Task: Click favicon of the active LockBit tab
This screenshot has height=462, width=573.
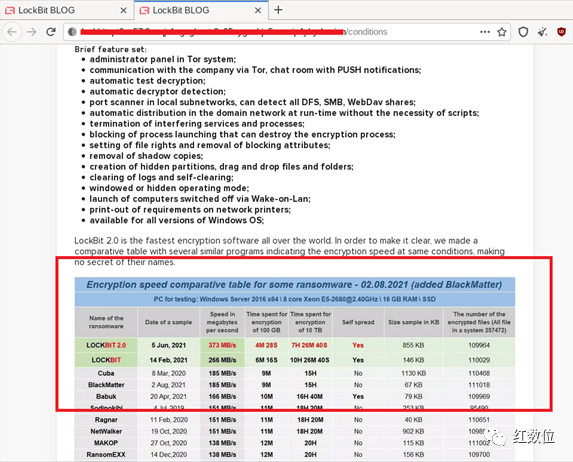Action: (145, 11)
